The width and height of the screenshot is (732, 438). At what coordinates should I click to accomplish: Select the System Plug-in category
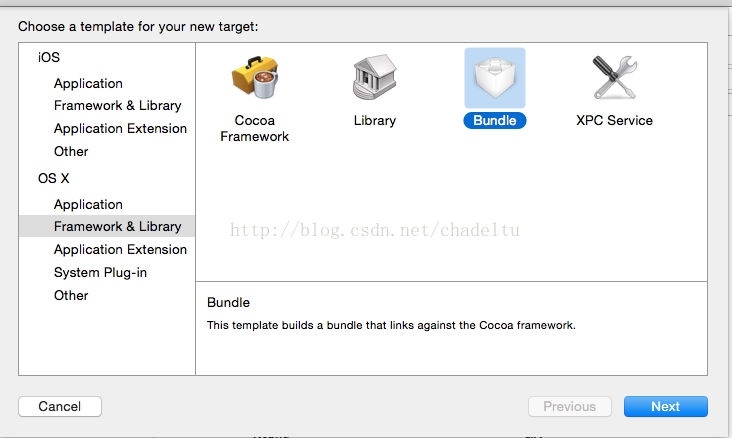tap(100, 272)
